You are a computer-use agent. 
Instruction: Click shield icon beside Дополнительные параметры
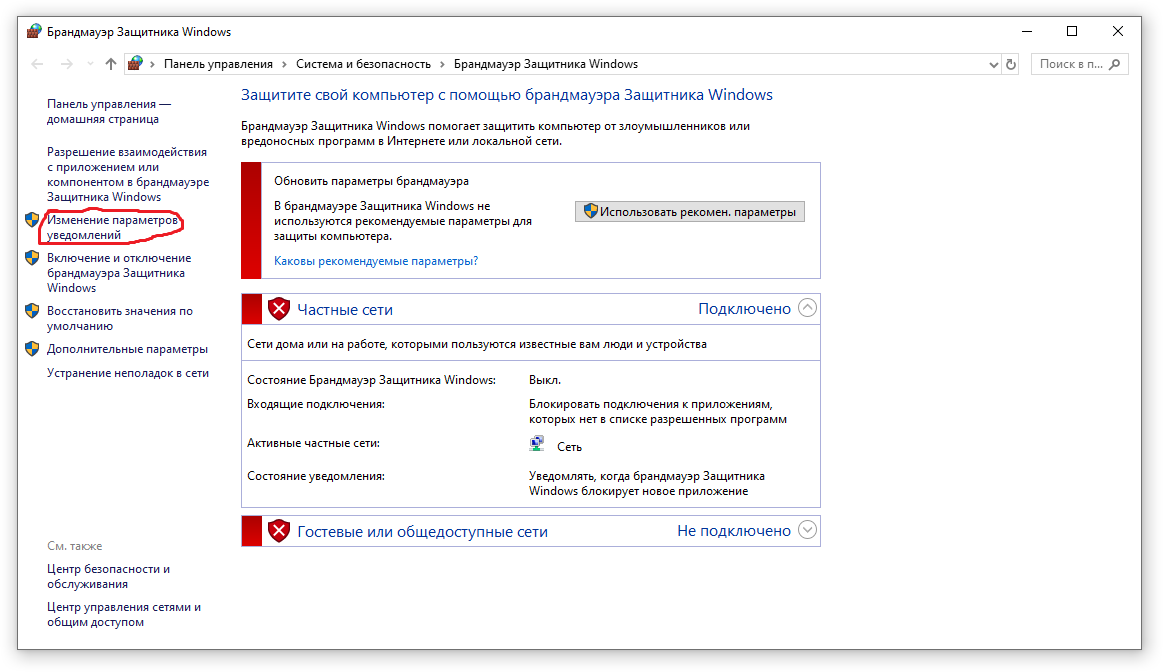32,349
